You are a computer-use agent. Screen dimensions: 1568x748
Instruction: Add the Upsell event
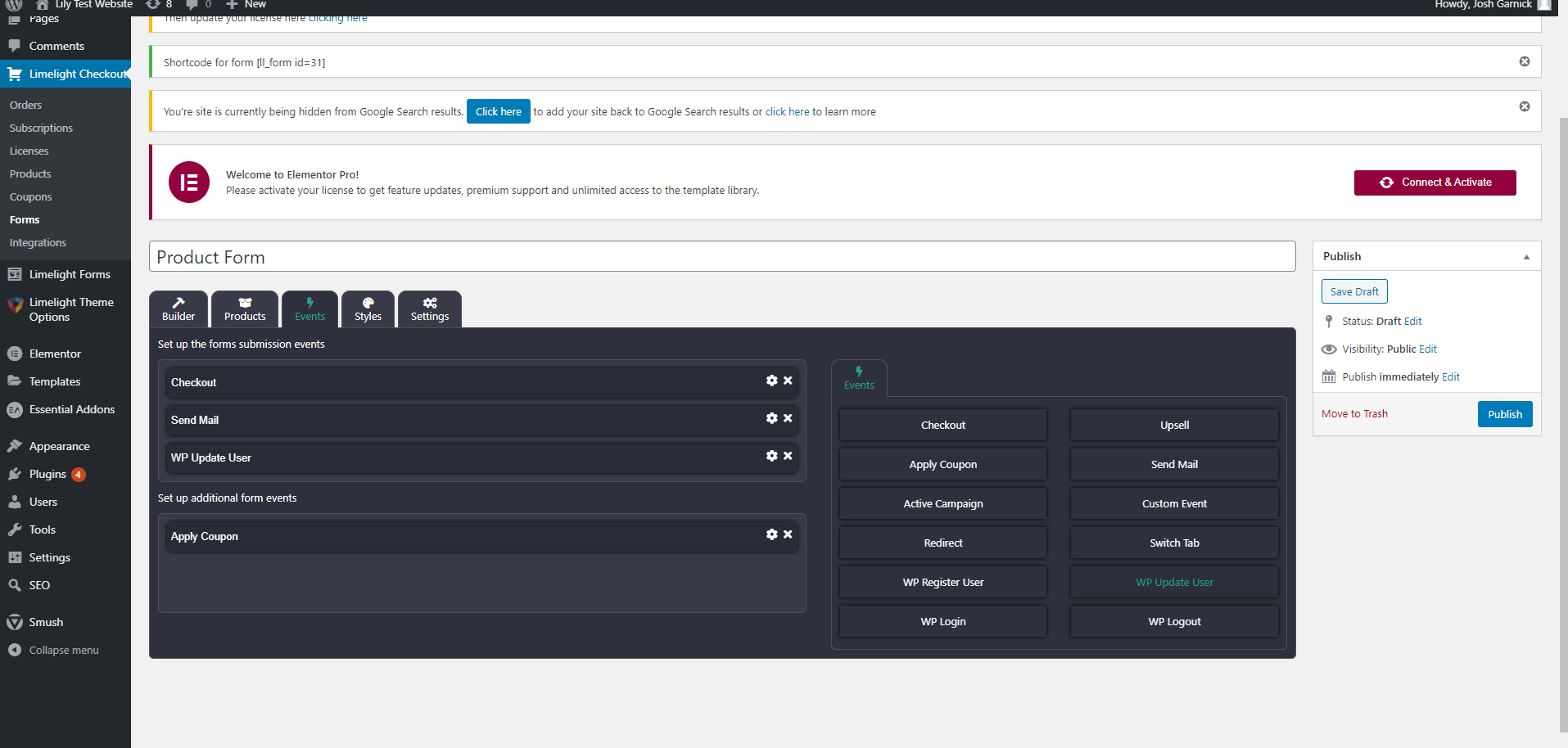click(1173, 425)
